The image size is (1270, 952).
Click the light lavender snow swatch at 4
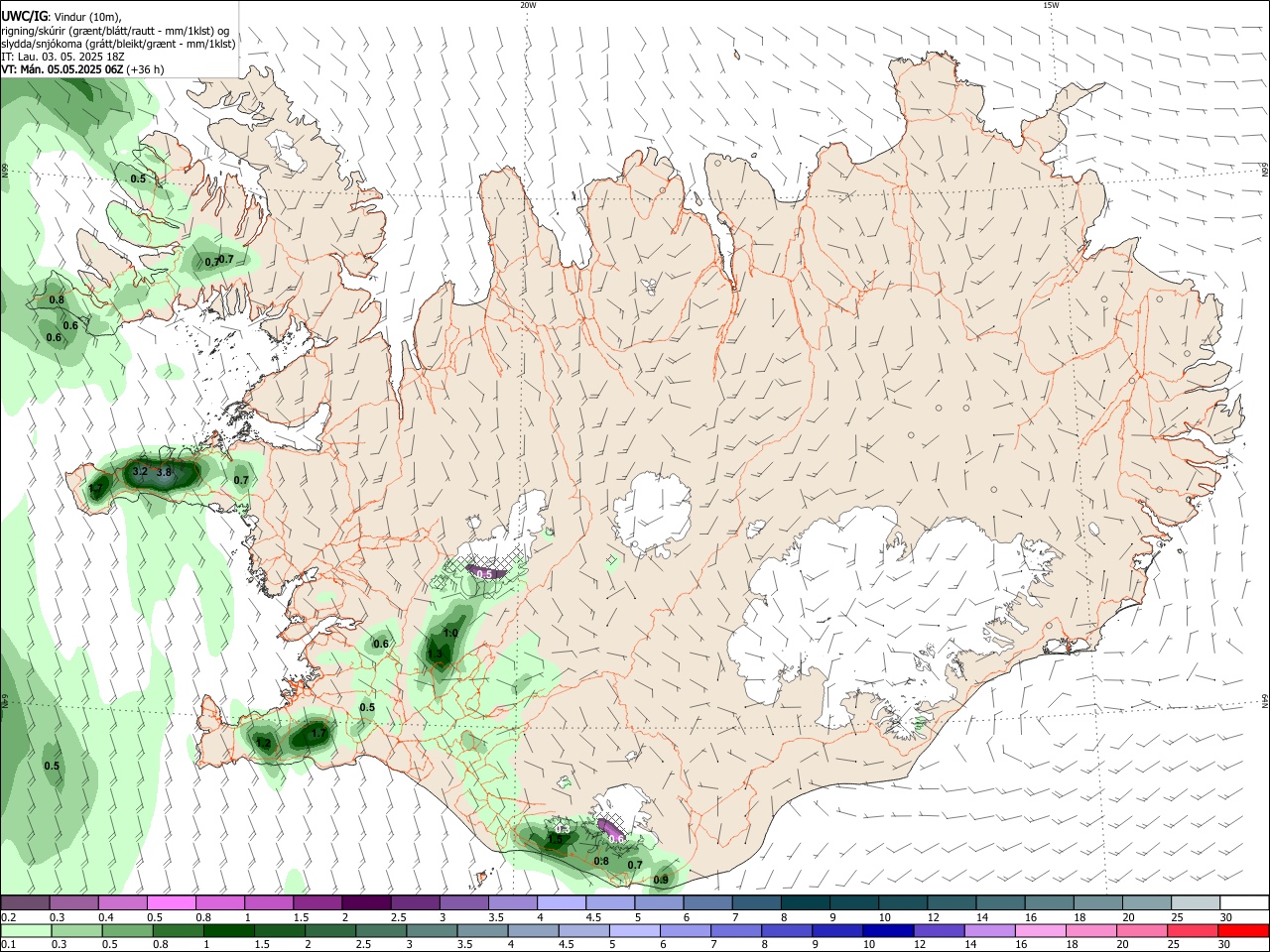(x=561, y=903)
